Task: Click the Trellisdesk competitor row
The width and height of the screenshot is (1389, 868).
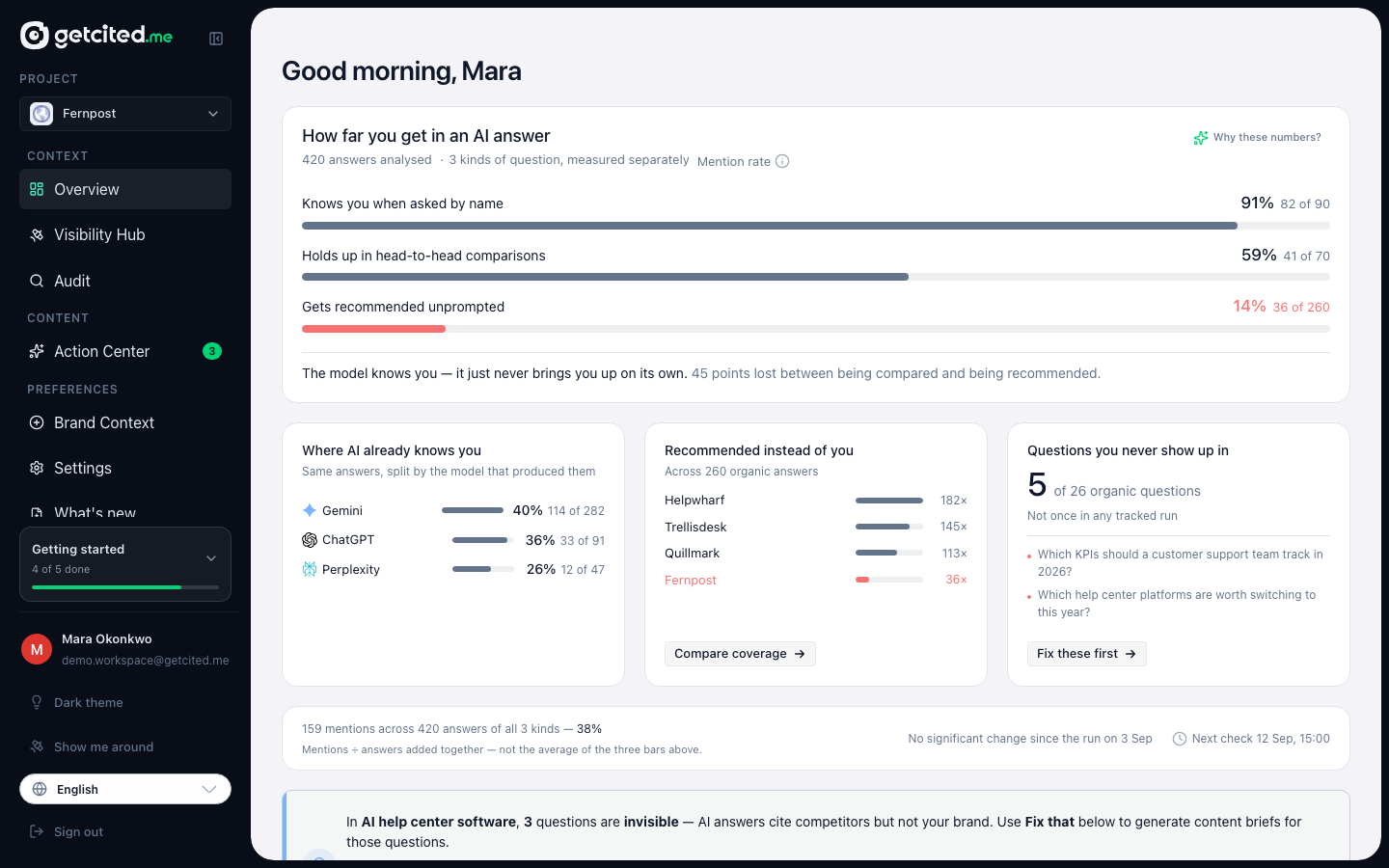Action: [816, 527]
